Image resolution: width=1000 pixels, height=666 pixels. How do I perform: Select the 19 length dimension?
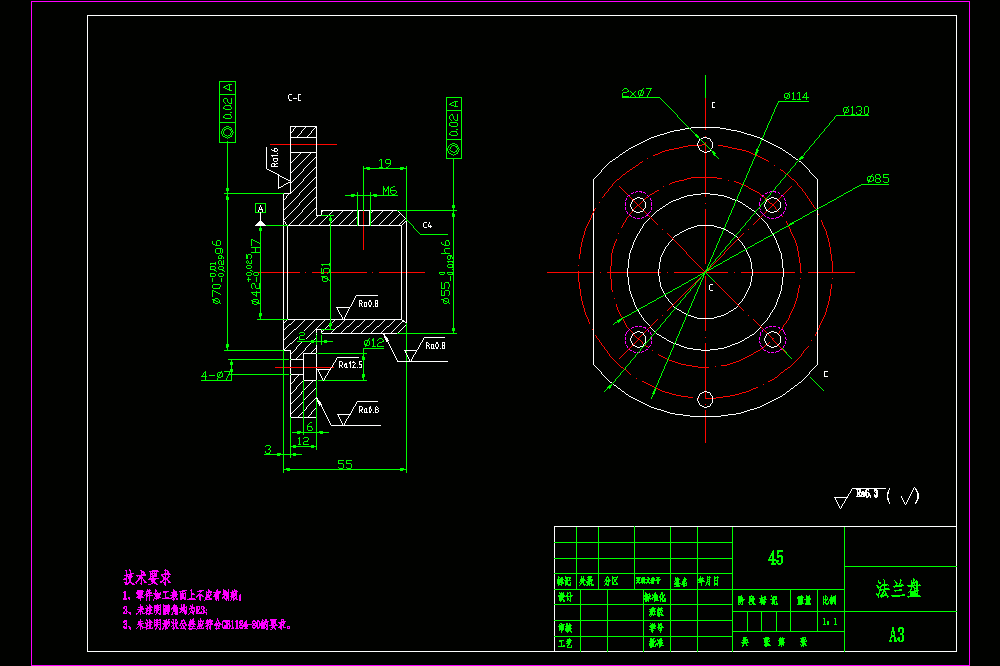pos(385,163)
